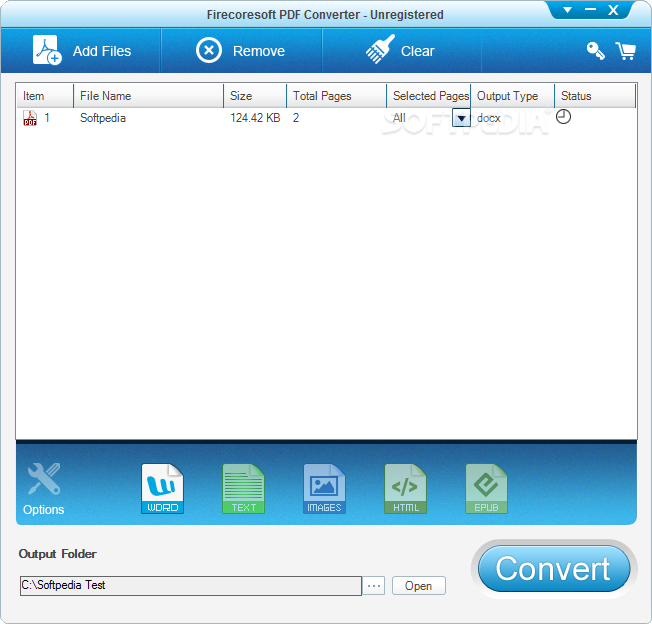Select HTML output format
Screen dimensions: 652x624
coord(405,489)
